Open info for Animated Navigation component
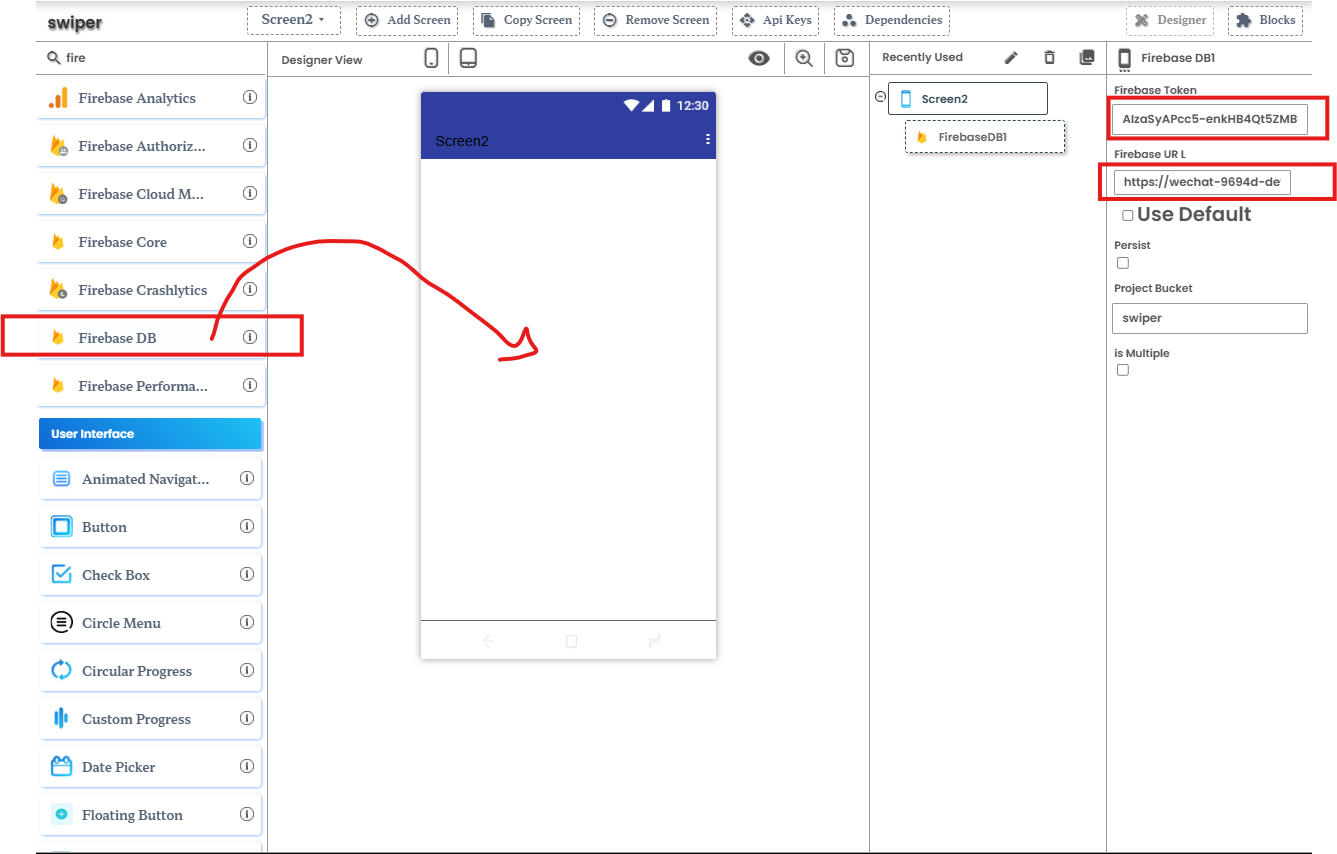 pyautogui.click(x=247, y=479)
